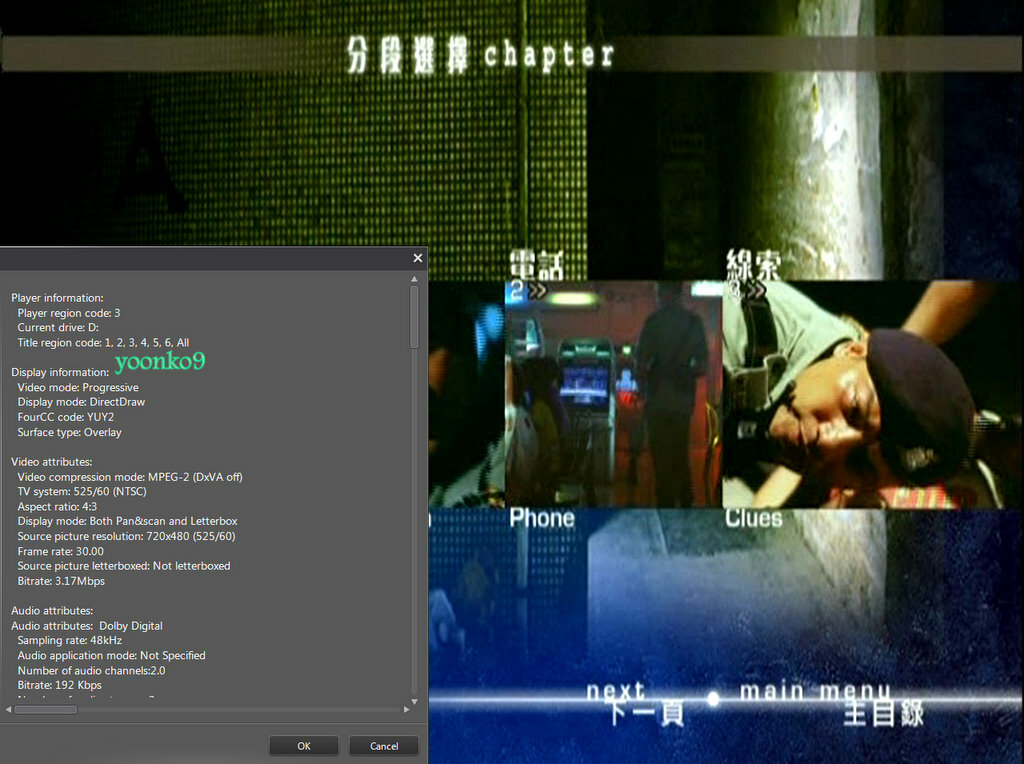
Task: Click the 'Bitrate: 192 Kbps' line
Action: click(x=59, y=685)
